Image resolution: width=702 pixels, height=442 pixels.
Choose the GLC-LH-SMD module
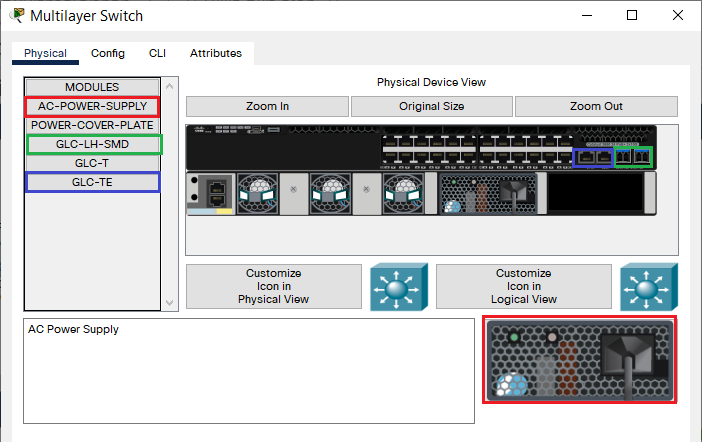pyautogui.click(x=92, y=144)
